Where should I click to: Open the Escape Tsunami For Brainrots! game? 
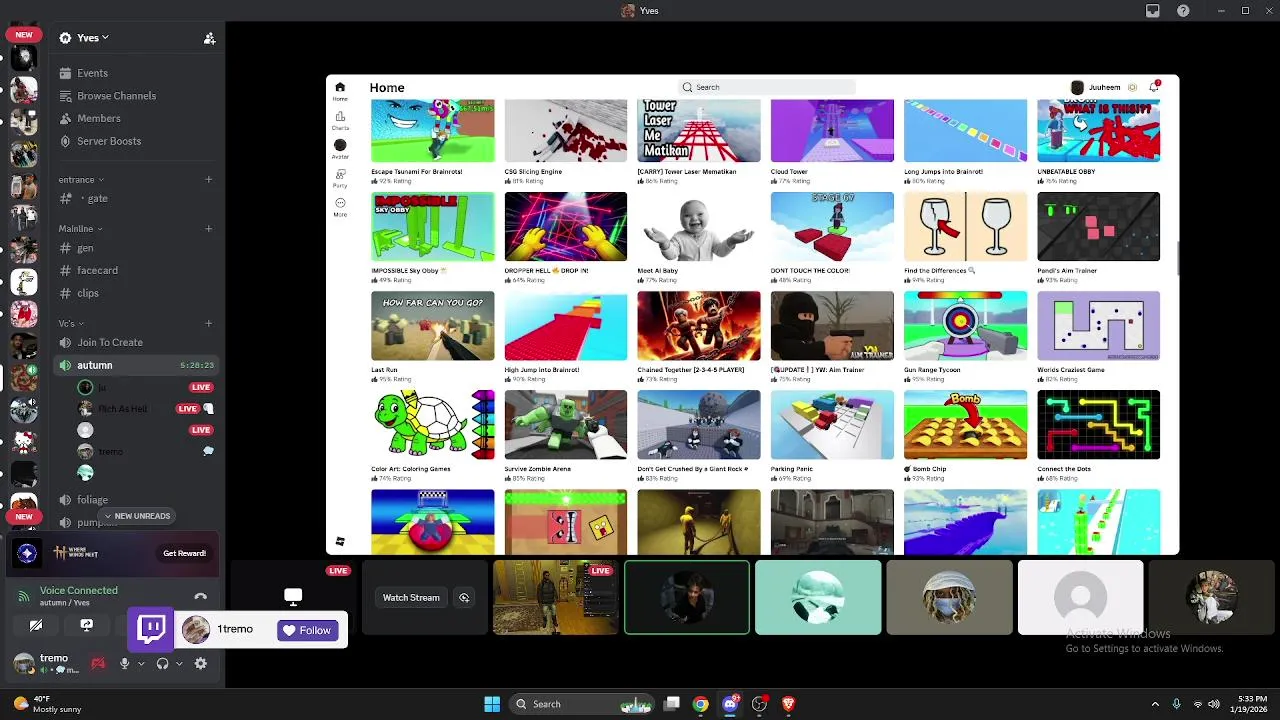tap(432, 130)
